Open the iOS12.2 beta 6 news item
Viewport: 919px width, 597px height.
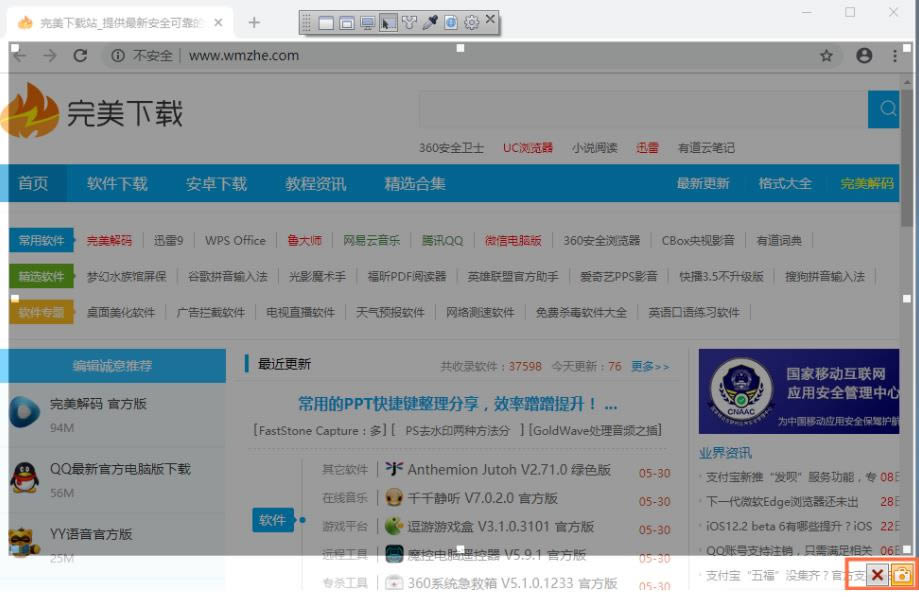(x=789, y=526)
